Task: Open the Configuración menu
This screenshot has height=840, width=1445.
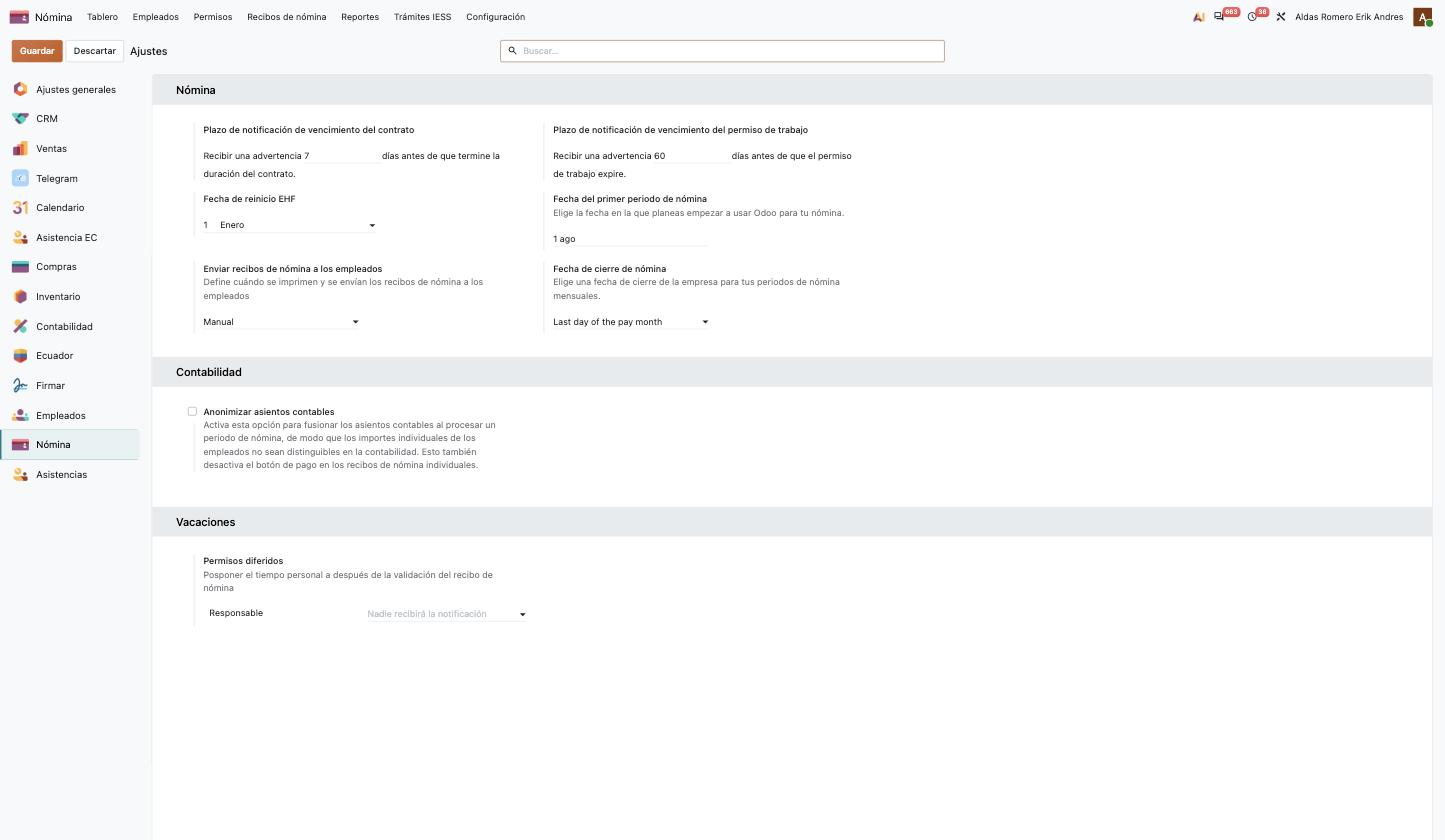Action: (x=496, y=17)
